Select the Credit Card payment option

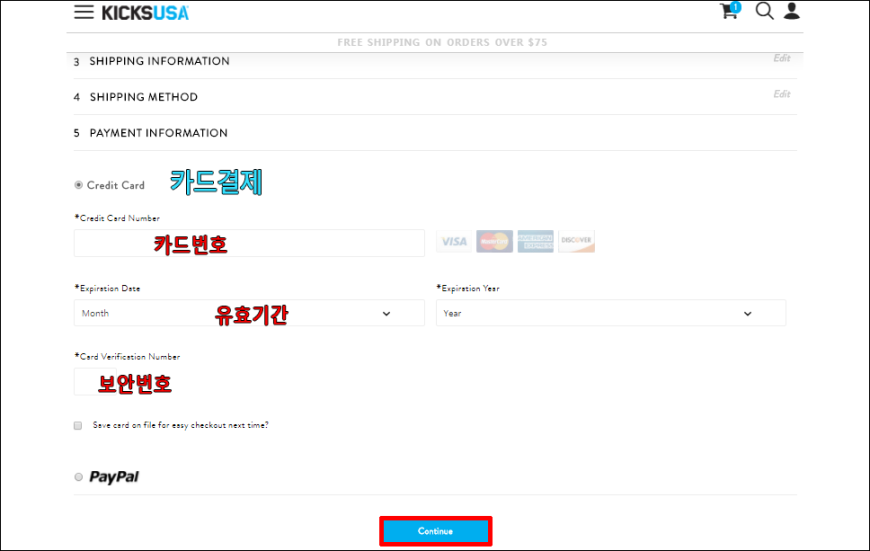(x=79, y=185)
